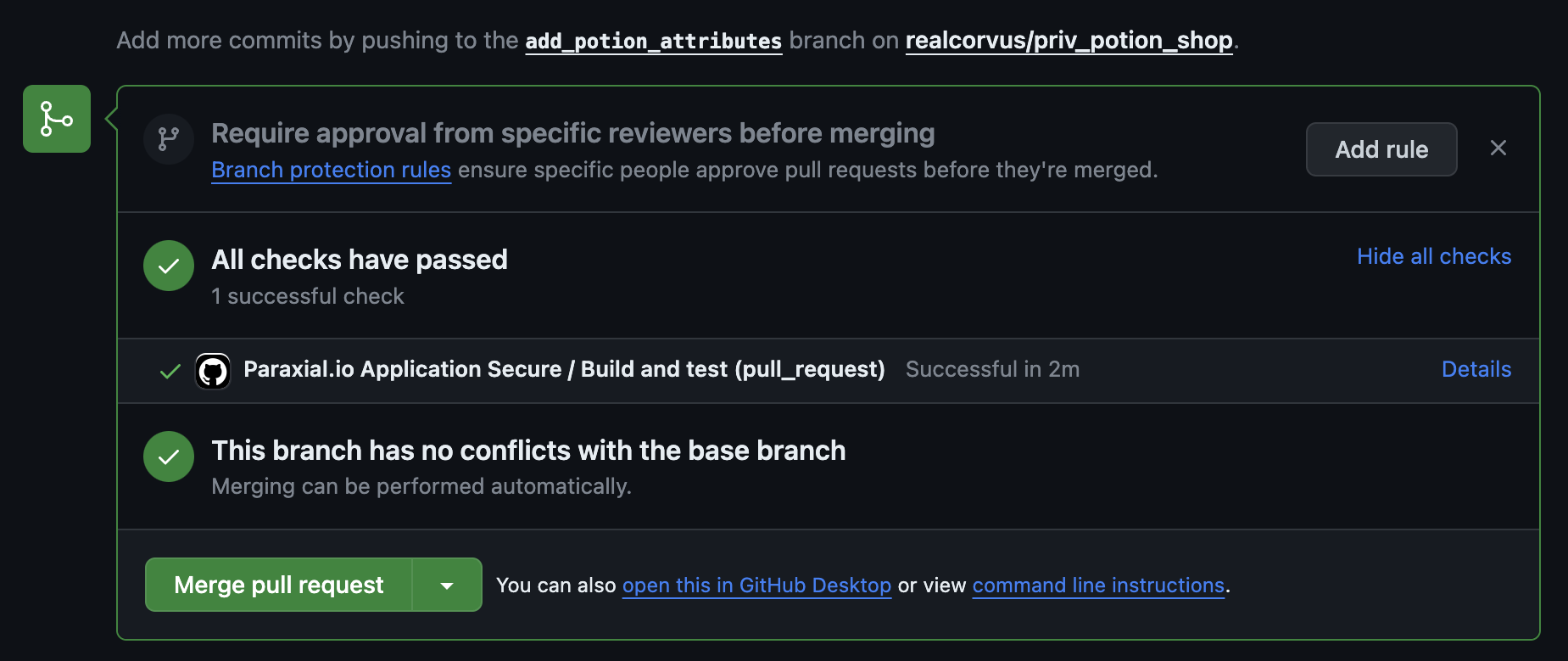The height and width of the screenshot is (661, 1568).
Task: Click open this in GitHub Desktop link
Action: (756, 585)
